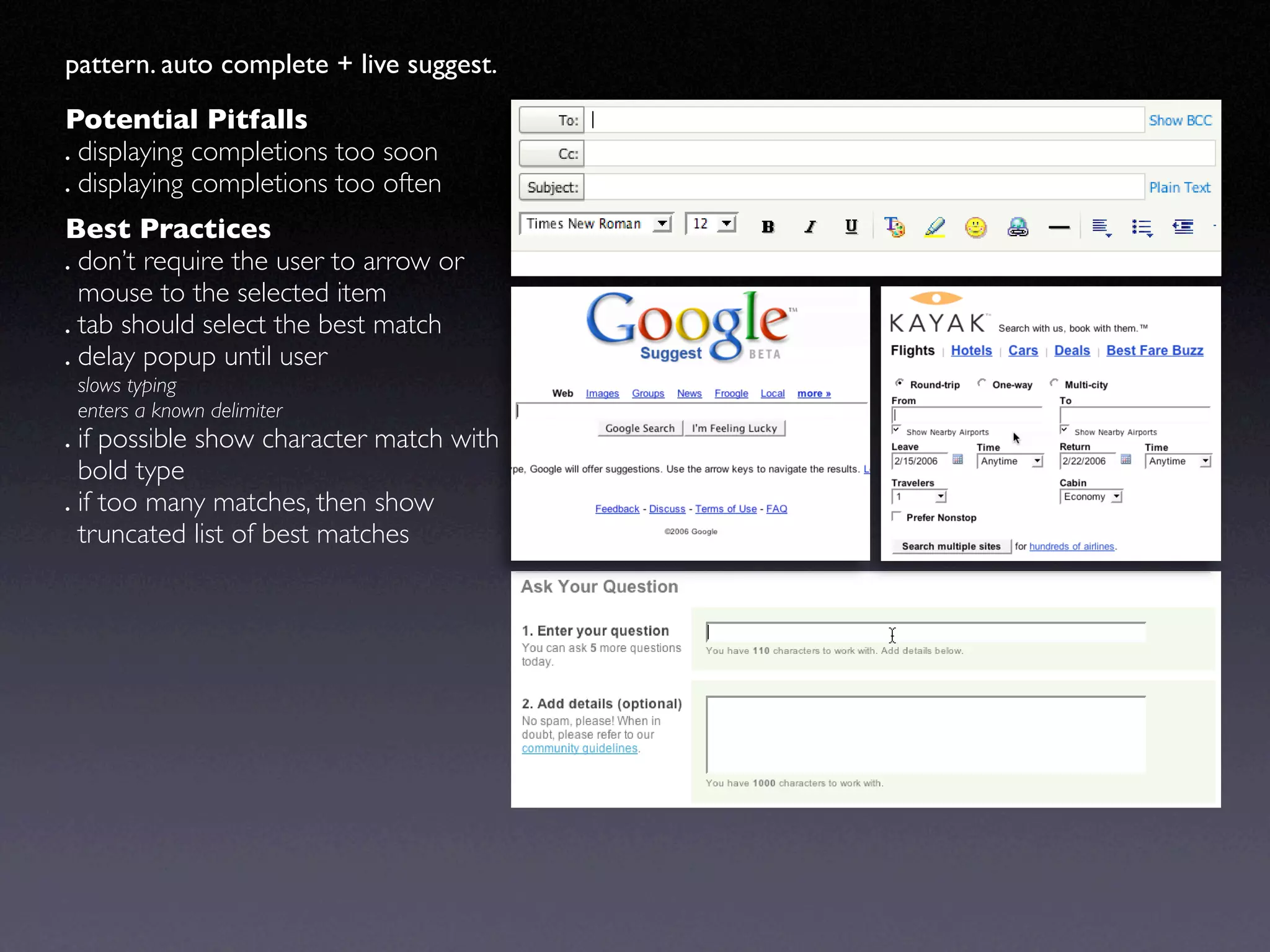Open the Discuss link
This screenshot has width=1270, height=952.
[667, 509]
